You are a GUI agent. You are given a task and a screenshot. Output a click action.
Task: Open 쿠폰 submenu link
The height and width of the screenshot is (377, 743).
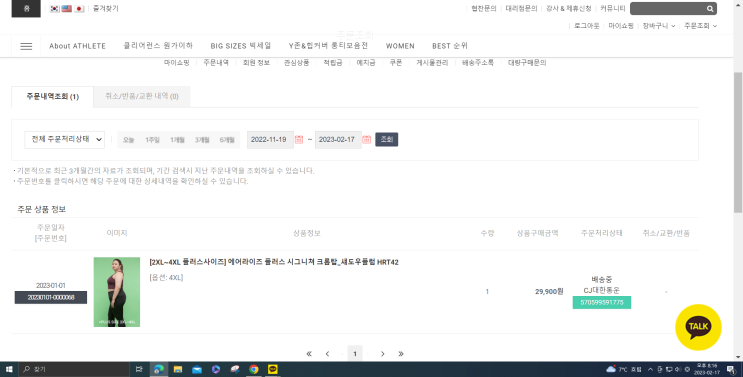[x=396, y=63]
